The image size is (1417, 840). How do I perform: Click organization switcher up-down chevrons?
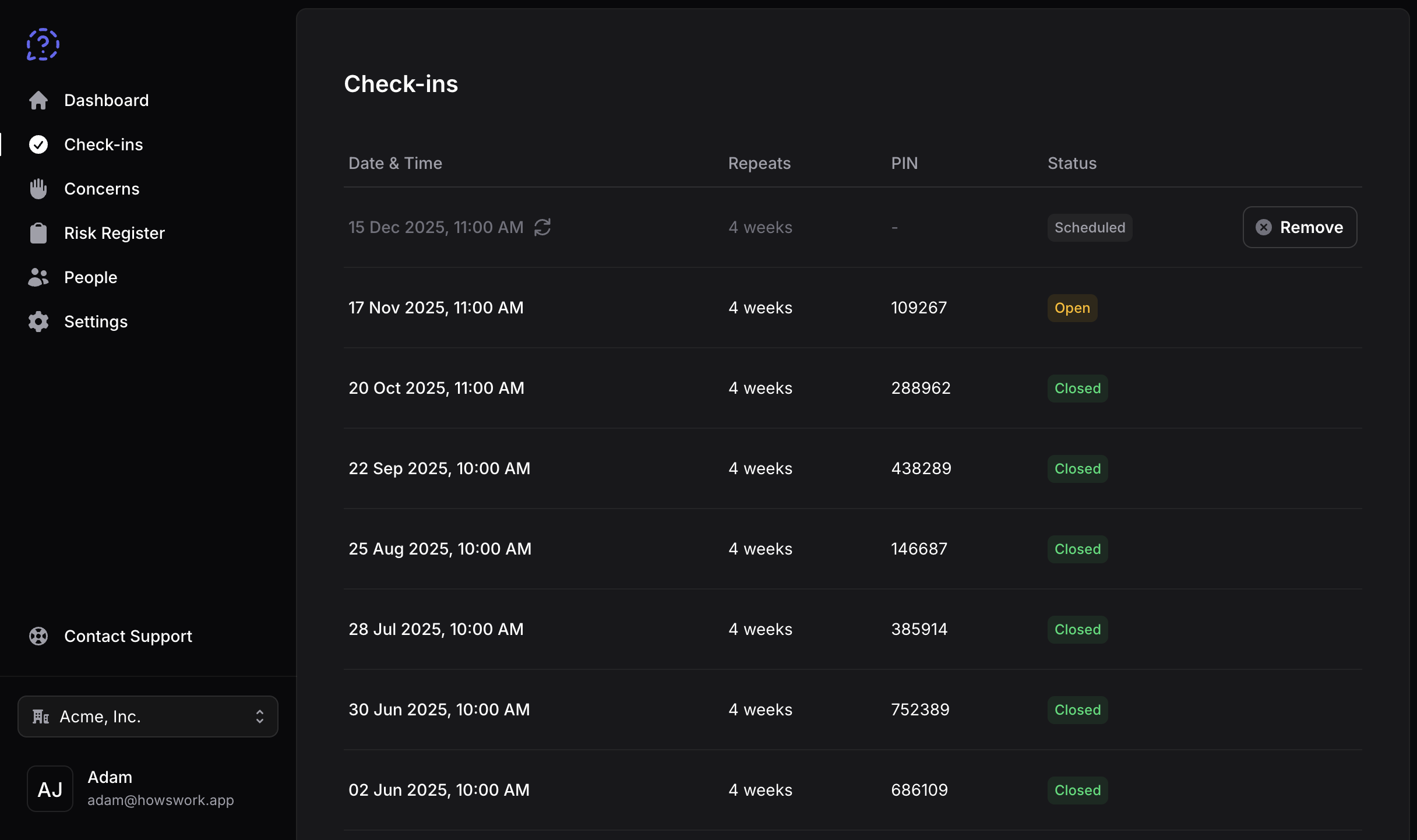coord(260,717)
